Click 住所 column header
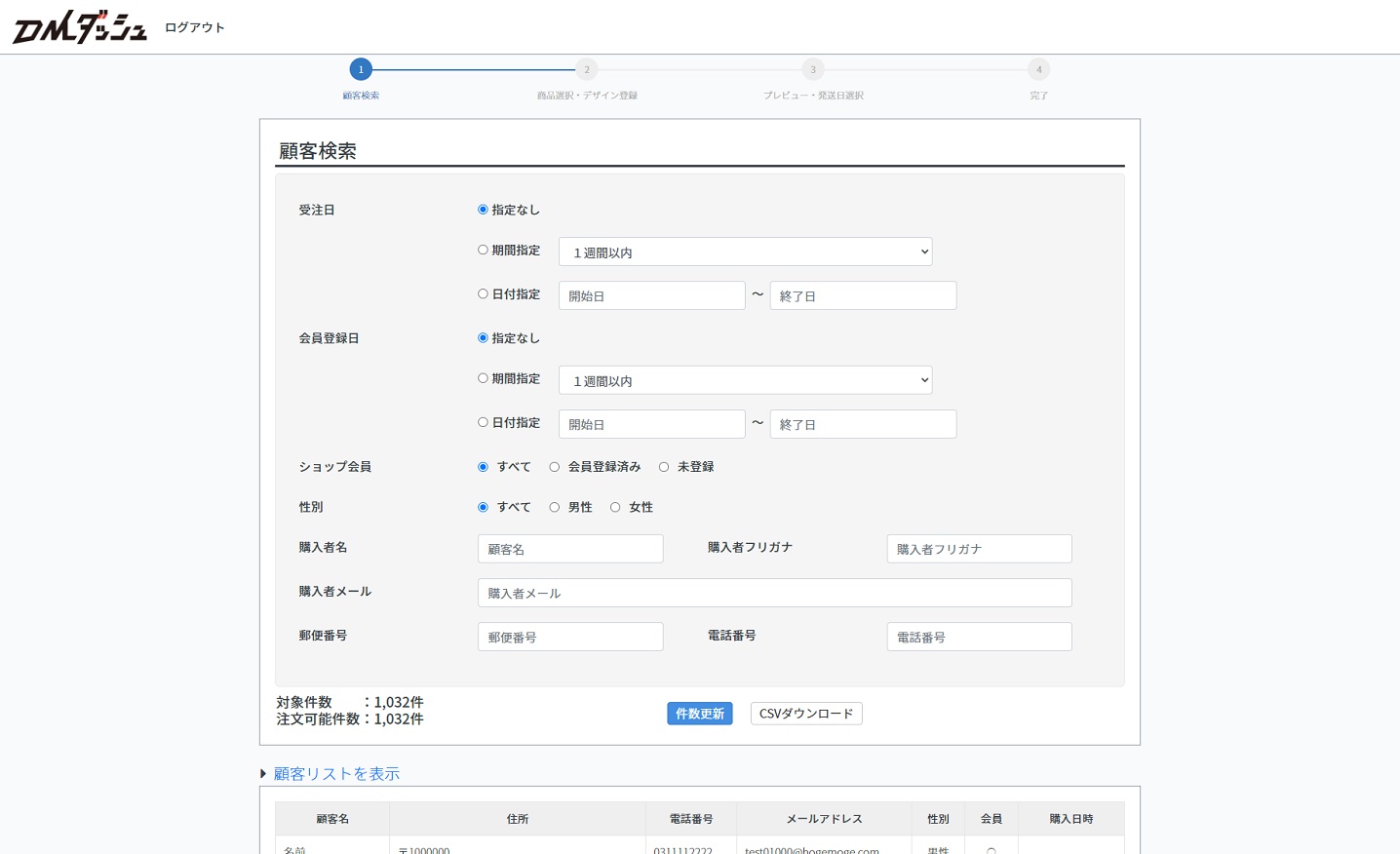 [x=518, y=819]
